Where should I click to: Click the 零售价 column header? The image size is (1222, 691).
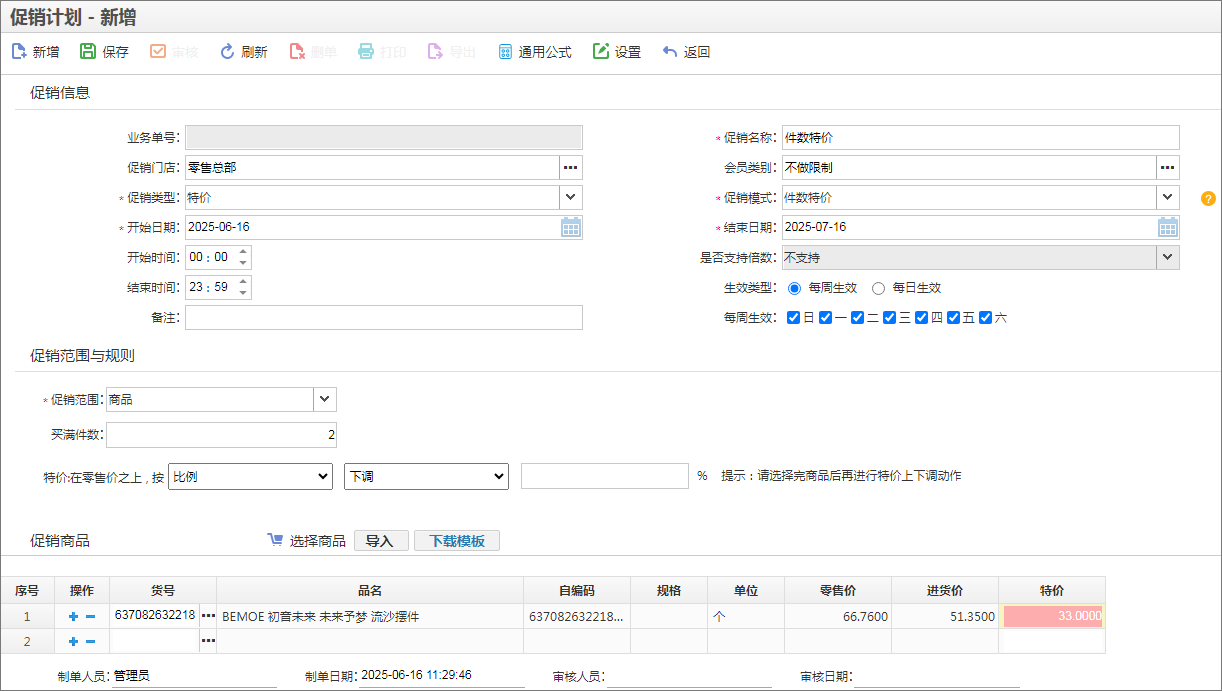pyautogui.click(x=838, y=590)
